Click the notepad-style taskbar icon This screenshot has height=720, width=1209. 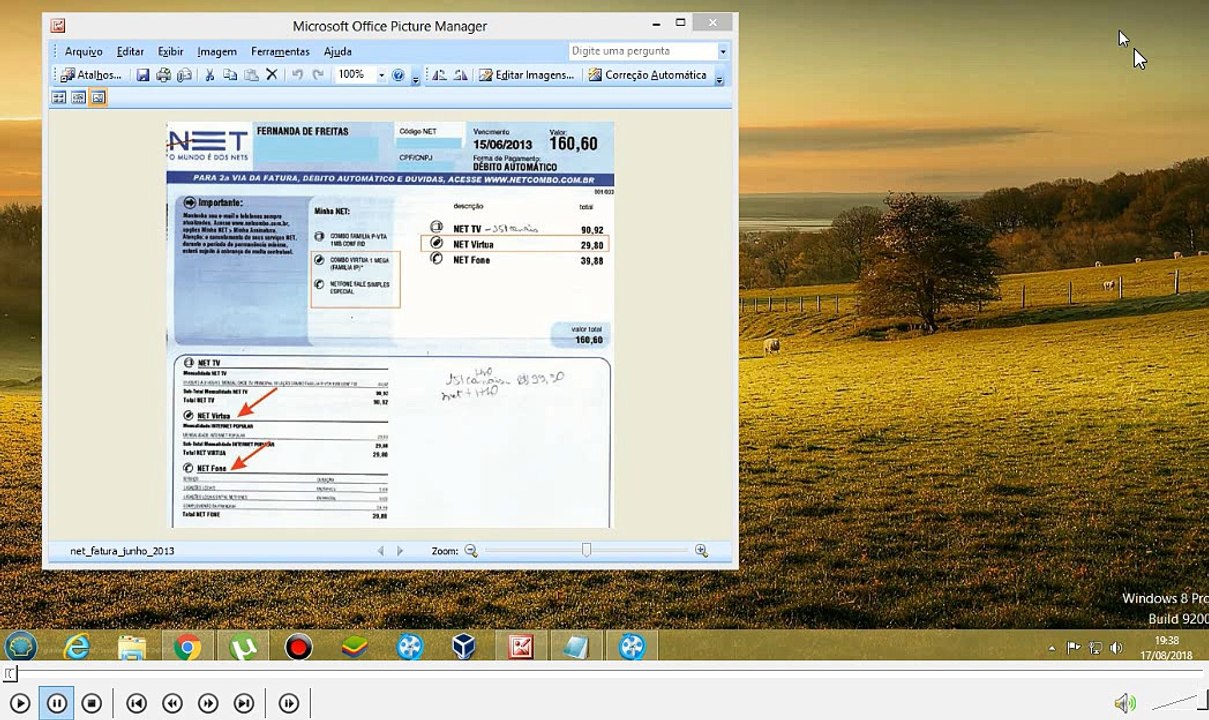[576, 648]
